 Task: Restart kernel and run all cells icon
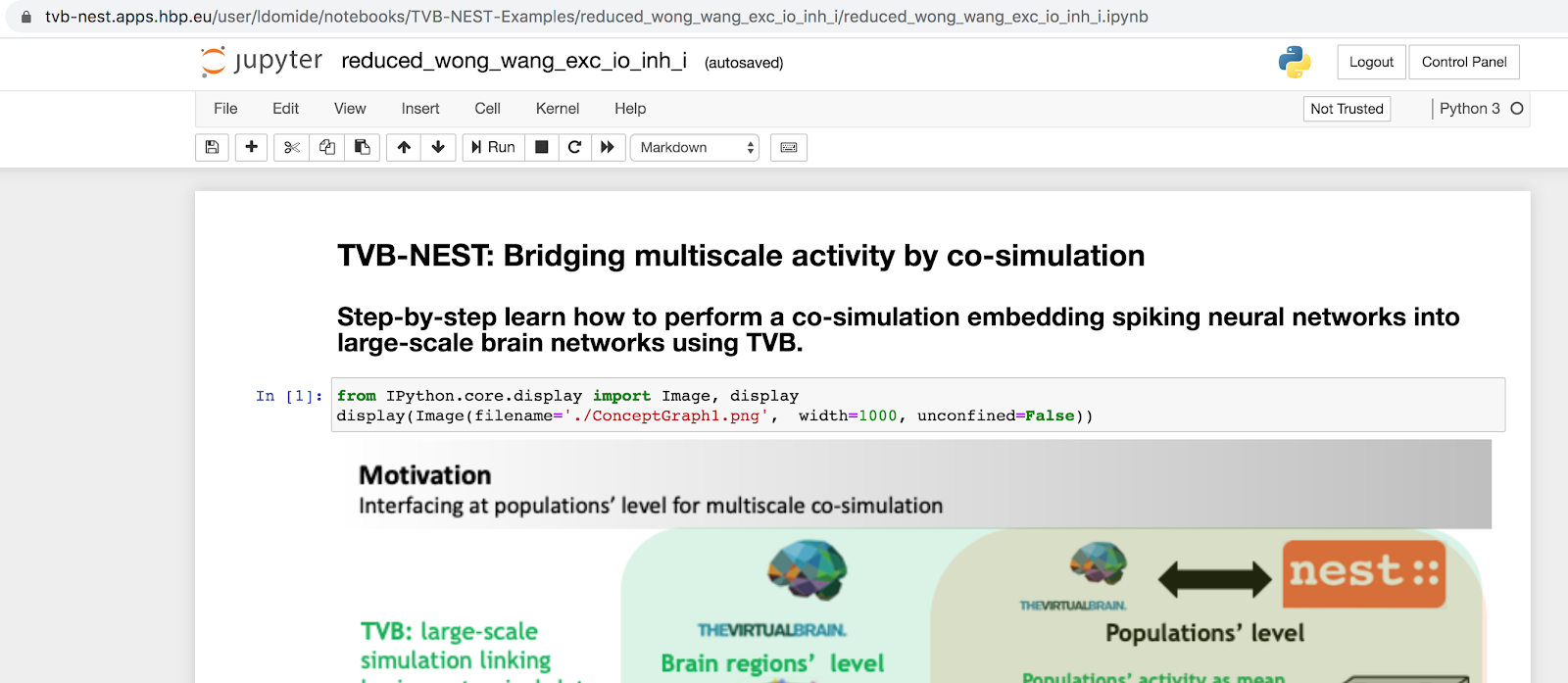[x=608, y=147]
